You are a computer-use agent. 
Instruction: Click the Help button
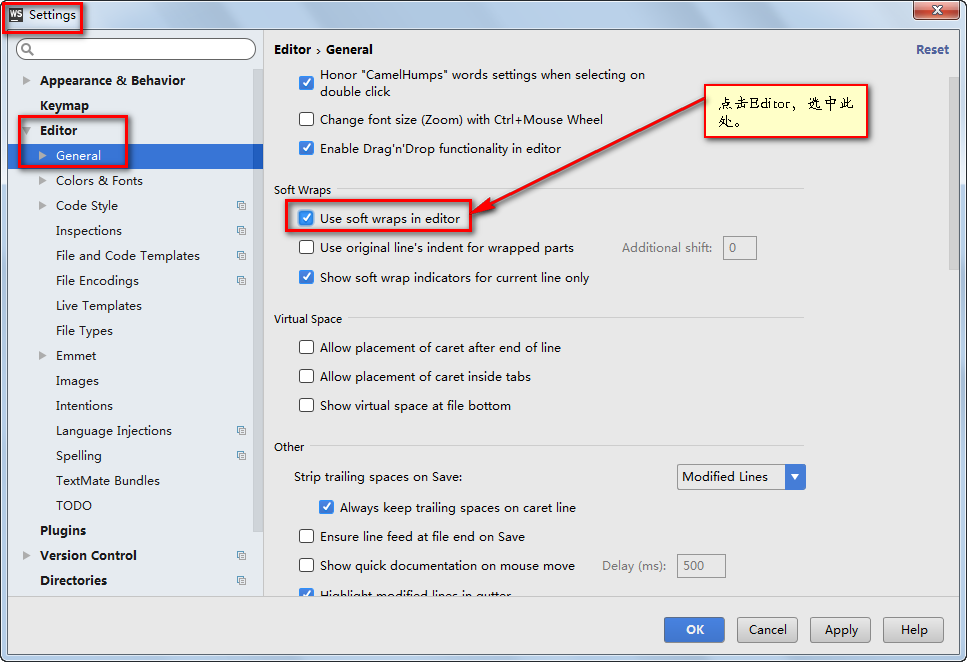913,630
